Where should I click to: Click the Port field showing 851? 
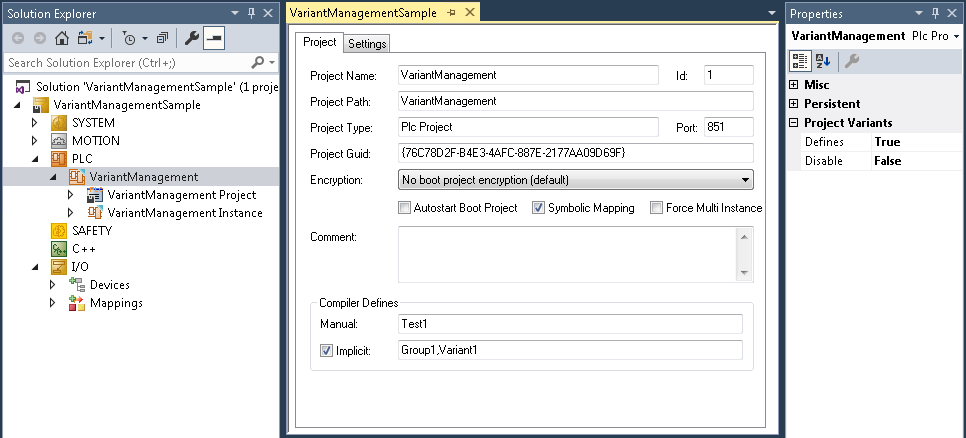pos(728,127)
